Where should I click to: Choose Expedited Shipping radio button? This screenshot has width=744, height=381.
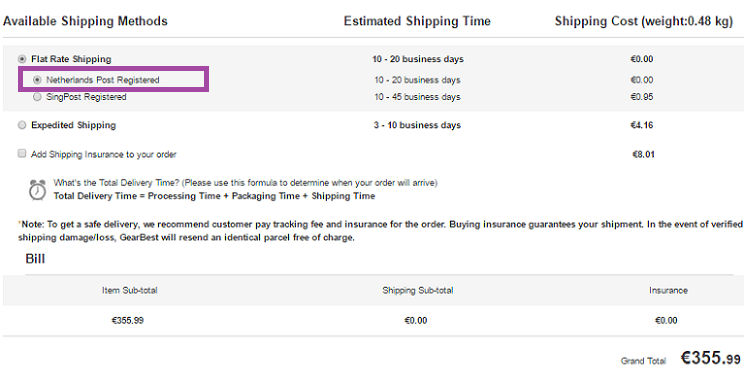pyautogui.click(x=22, y=125)
